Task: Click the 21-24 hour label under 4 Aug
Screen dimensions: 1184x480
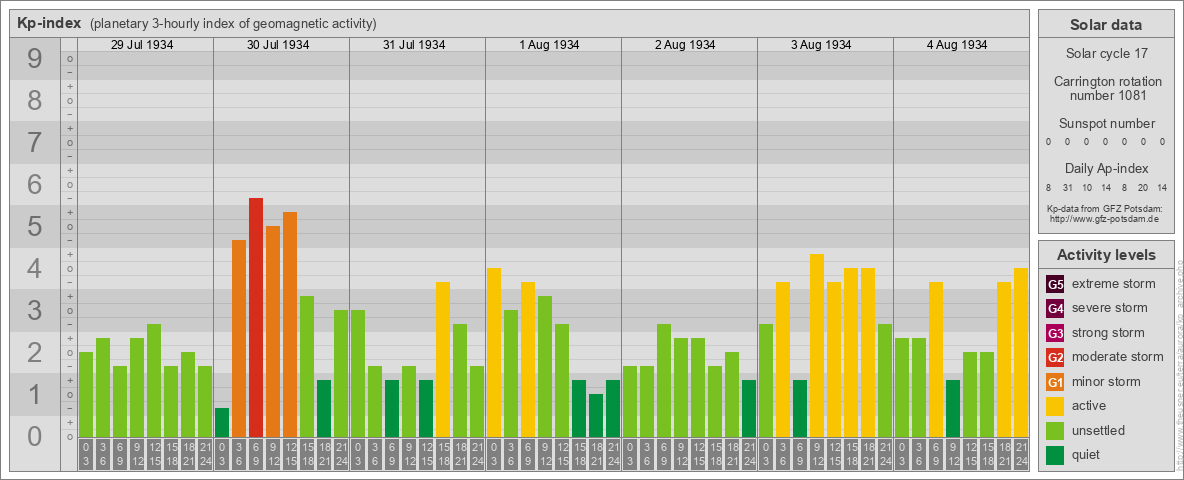Action: coord(1021,454)
